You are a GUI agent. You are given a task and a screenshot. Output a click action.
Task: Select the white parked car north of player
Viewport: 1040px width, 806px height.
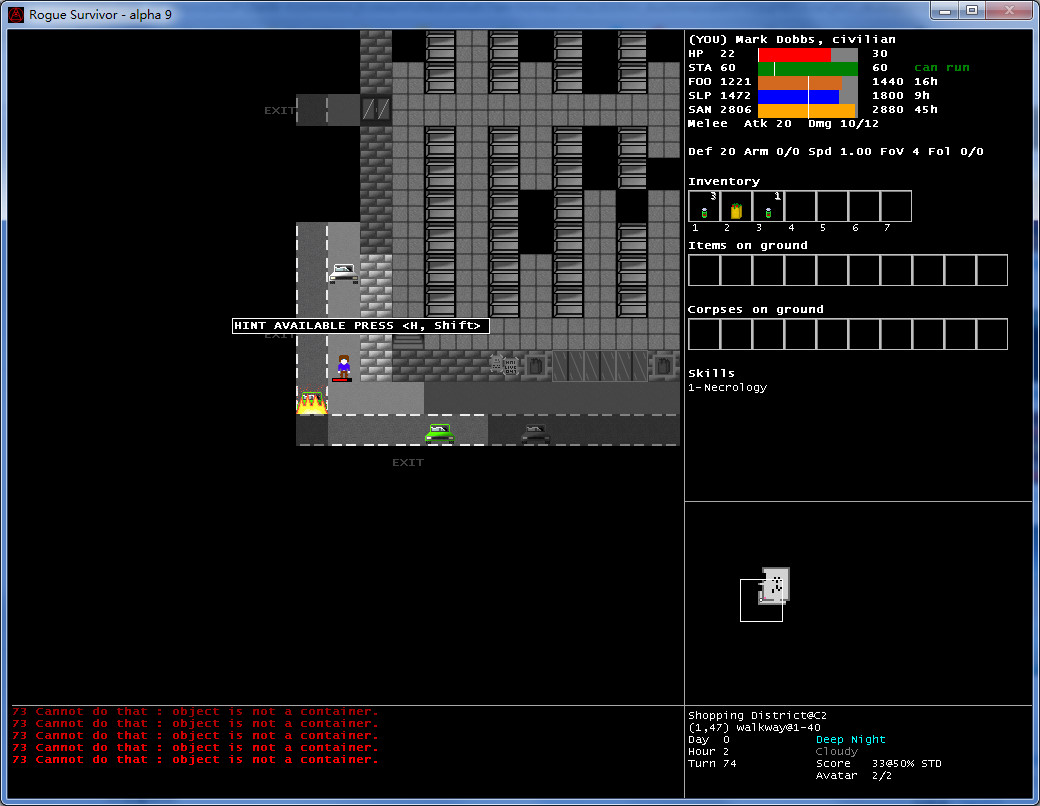click(x=344, y=273)
